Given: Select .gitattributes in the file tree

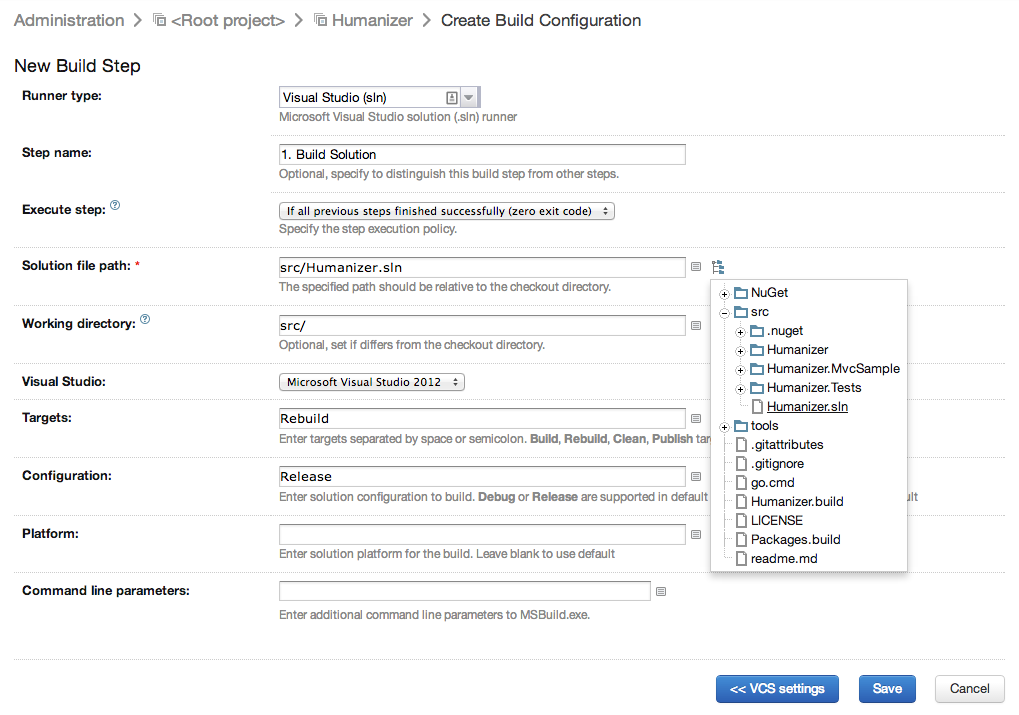Looking at the screenshot, I should [x=788, y=445].
